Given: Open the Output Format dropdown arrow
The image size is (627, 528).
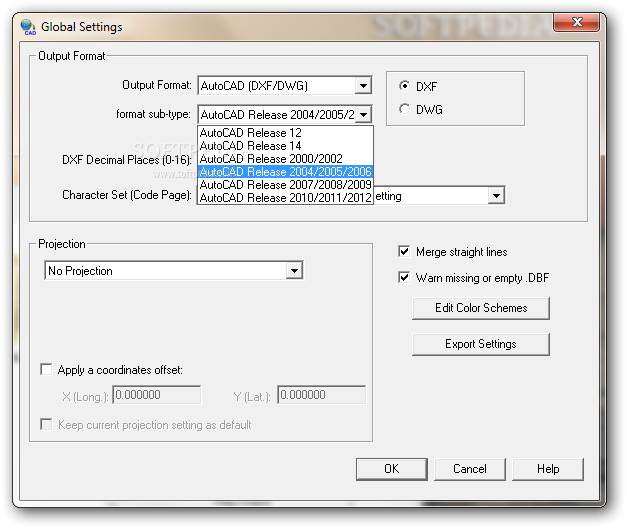Looking at the screenshot, I should (x=363, y=86).
